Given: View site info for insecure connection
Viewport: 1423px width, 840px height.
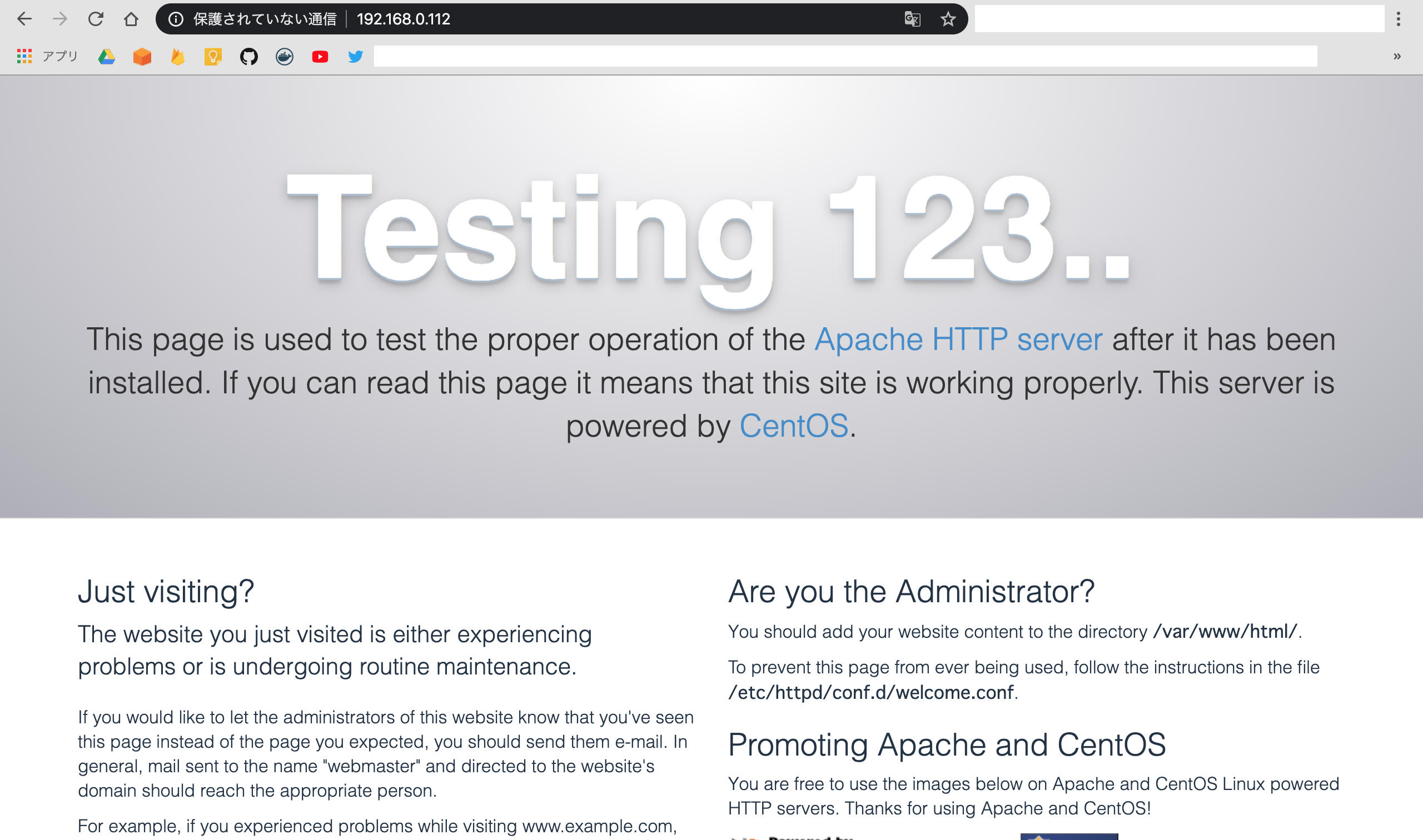Looking at the screenshot, I should tap(176, 19).
